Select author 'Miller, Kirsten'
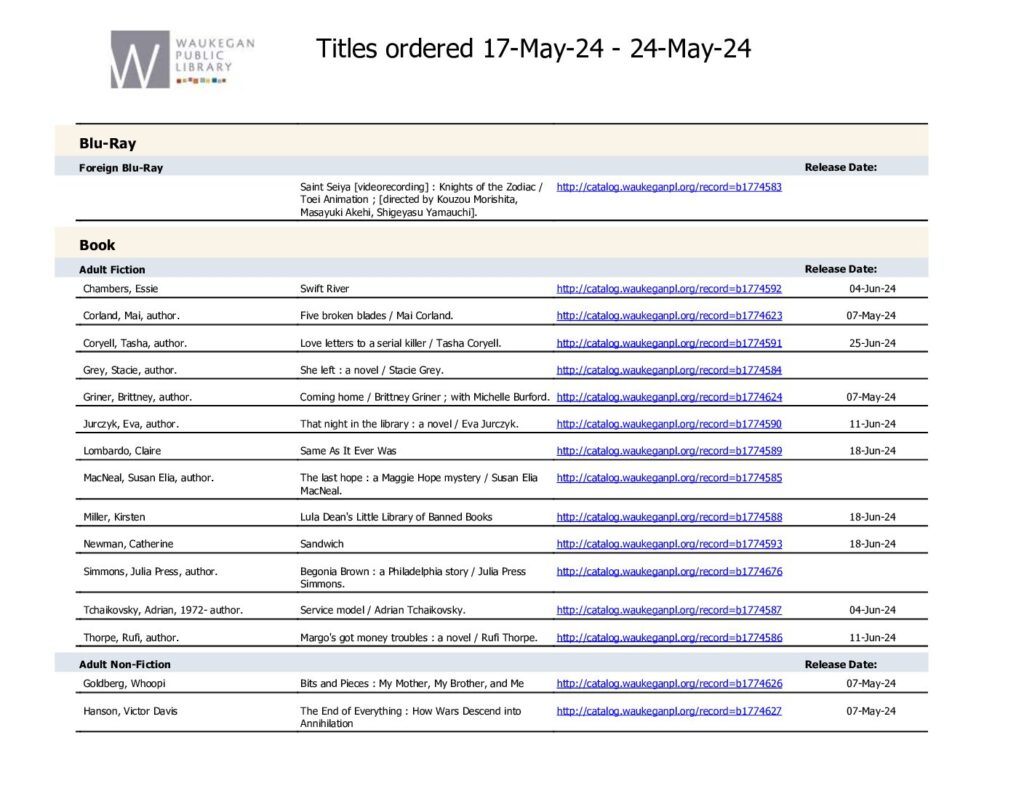Image resolution: width=1024 pixels, height=791 pixels. [x=114, y=517]
